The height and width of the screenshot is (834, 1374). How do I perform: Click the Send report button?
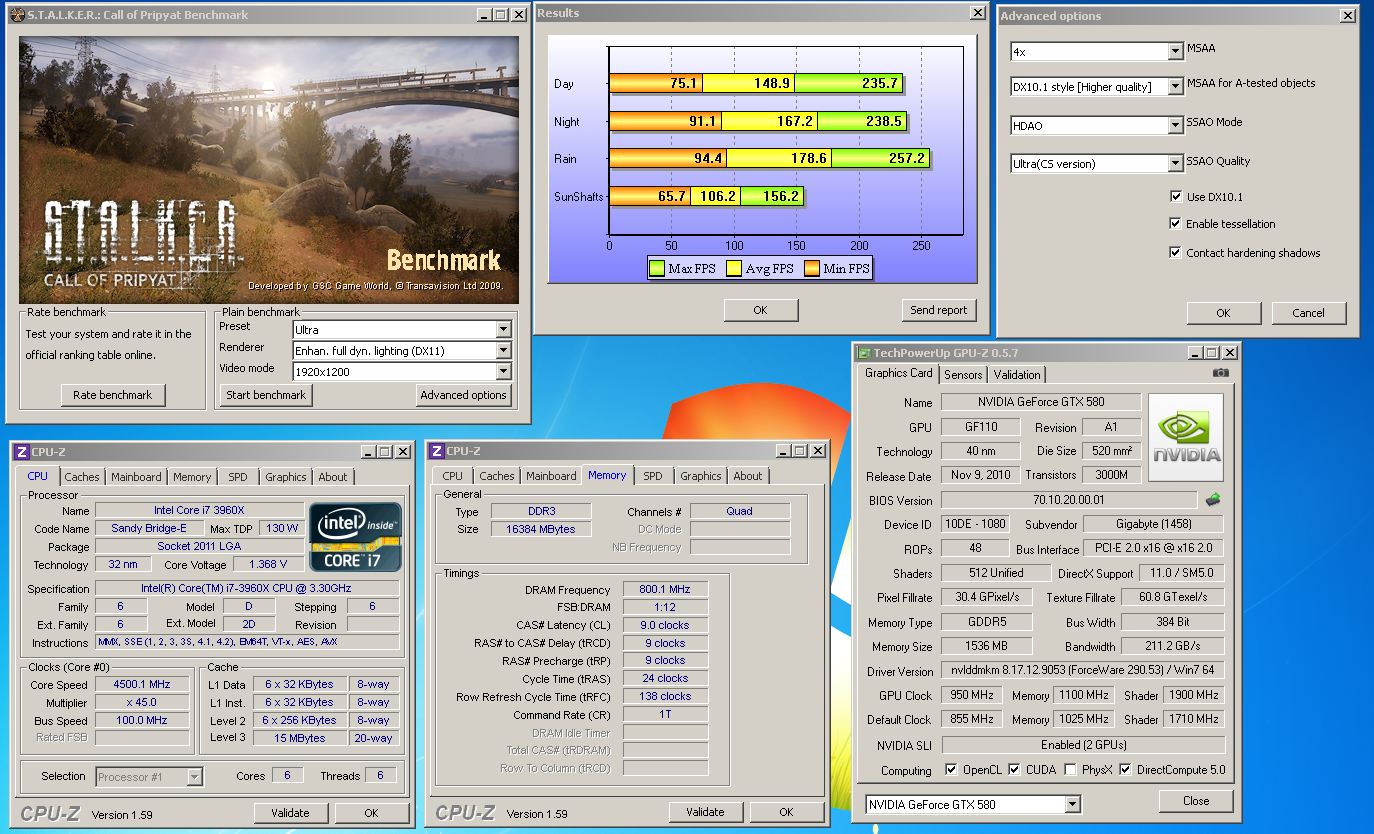pyautogui.click(x=938, y=310)
